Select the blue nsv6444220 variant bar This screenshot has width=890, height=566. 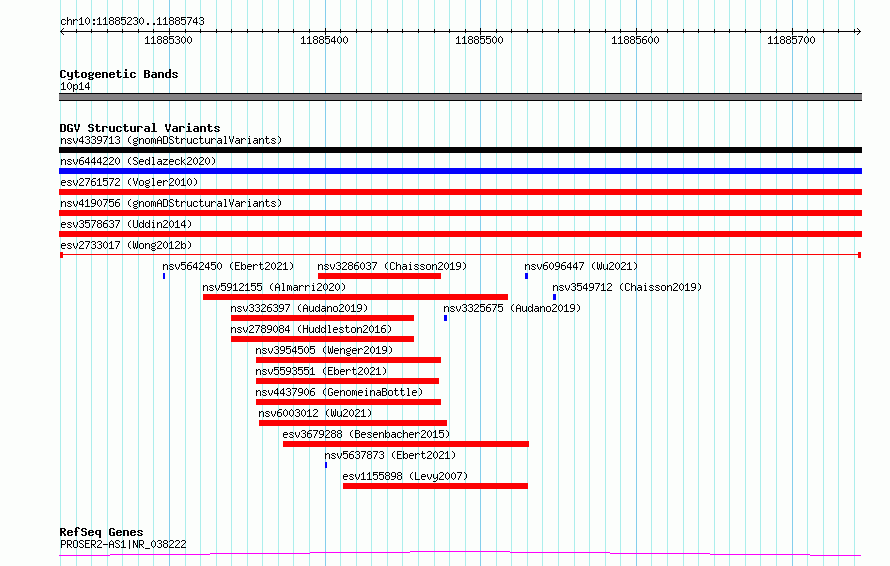tap(460, 171)
